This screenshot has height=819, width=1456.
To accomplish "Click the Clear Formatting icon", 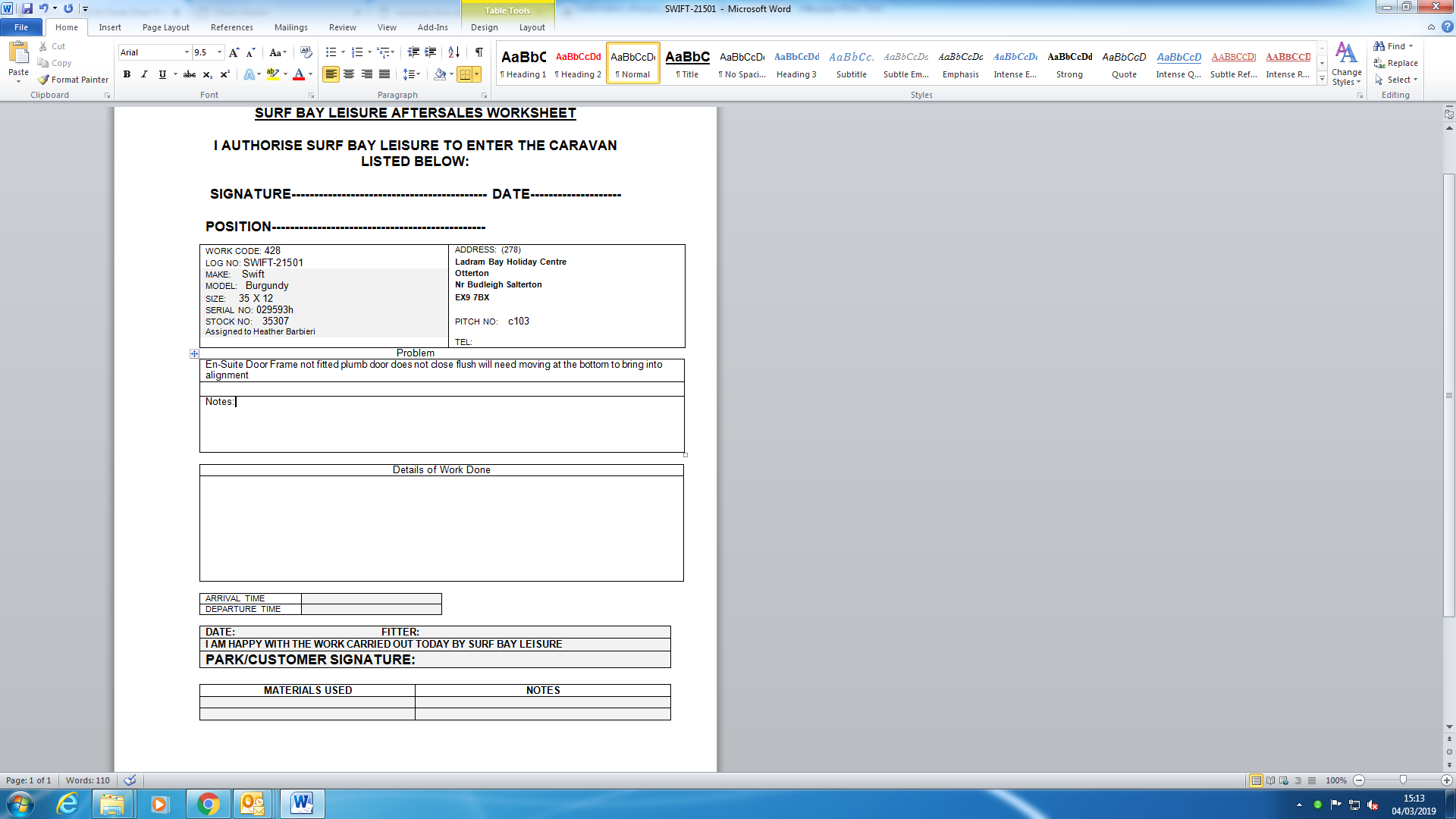I will tap(306, 52).
